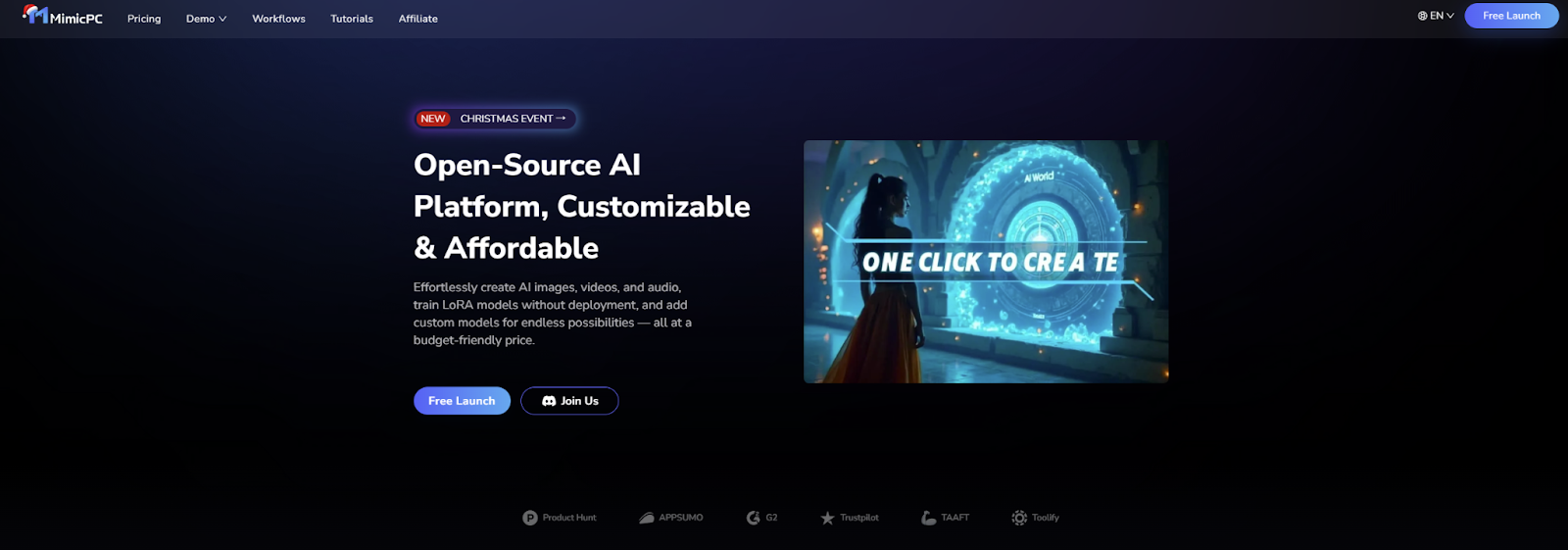Click the globe language icon

click(1422, 16)
